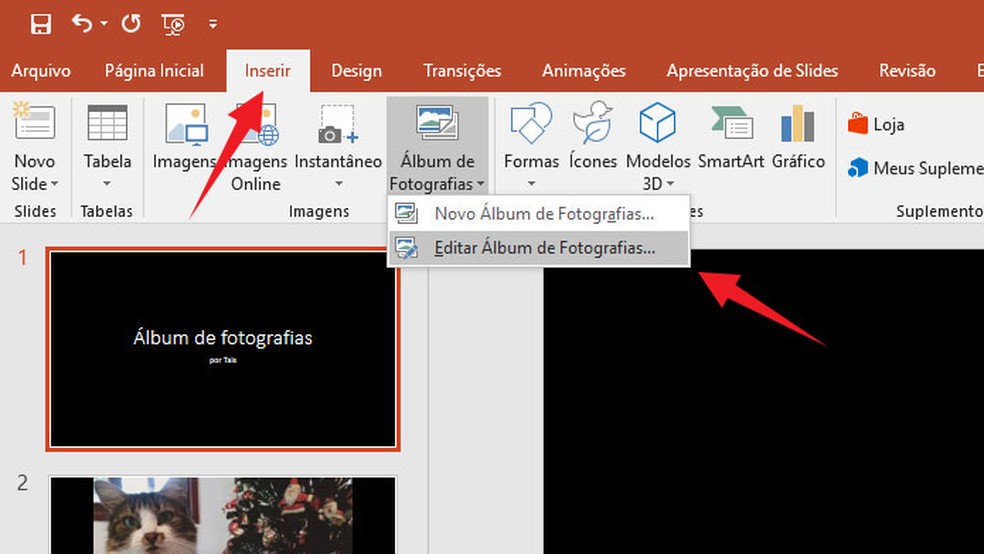Screen dimensions: 984x554
Task: Click the SmartArt icon
Action: 732,122
